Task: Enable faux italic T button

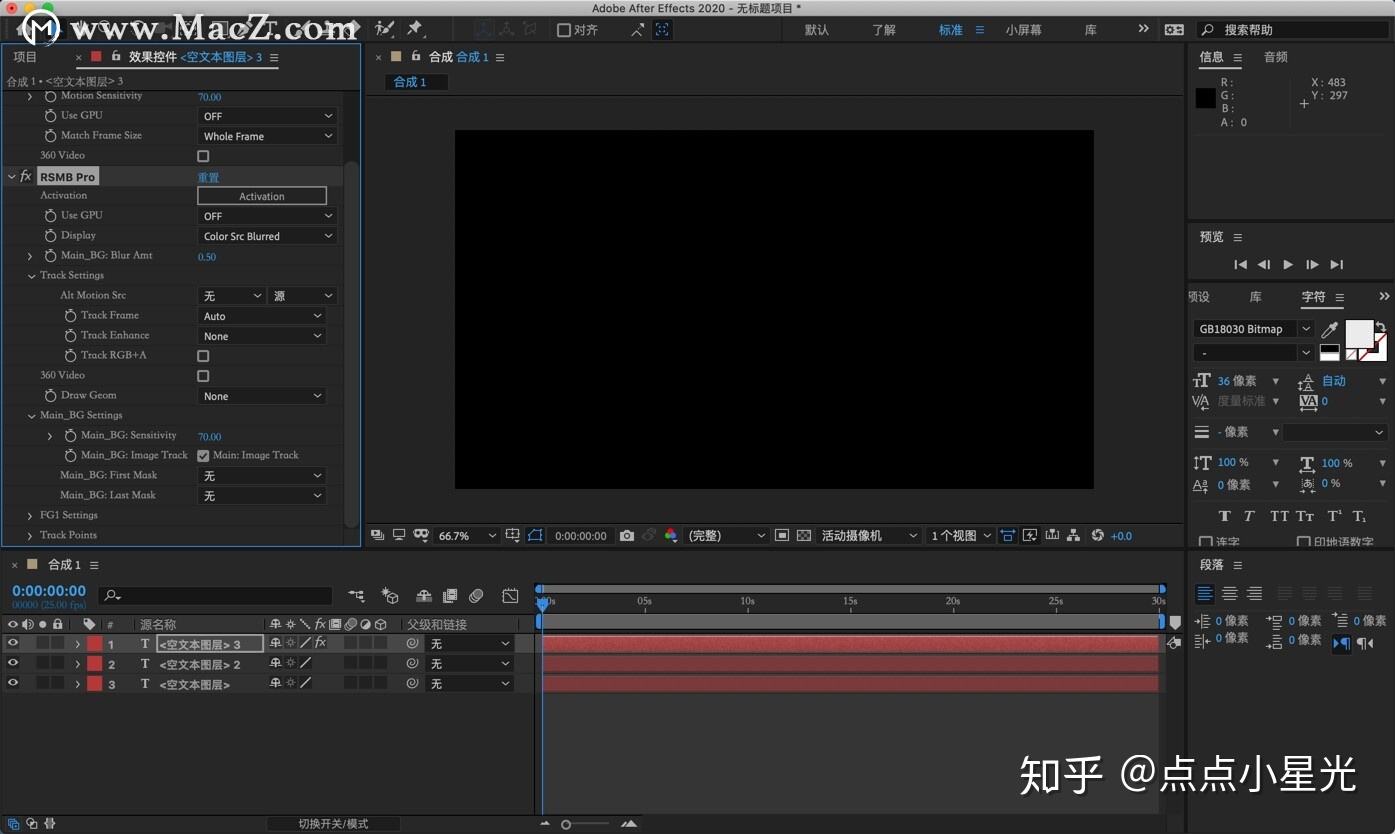Action: (1249, 516)
